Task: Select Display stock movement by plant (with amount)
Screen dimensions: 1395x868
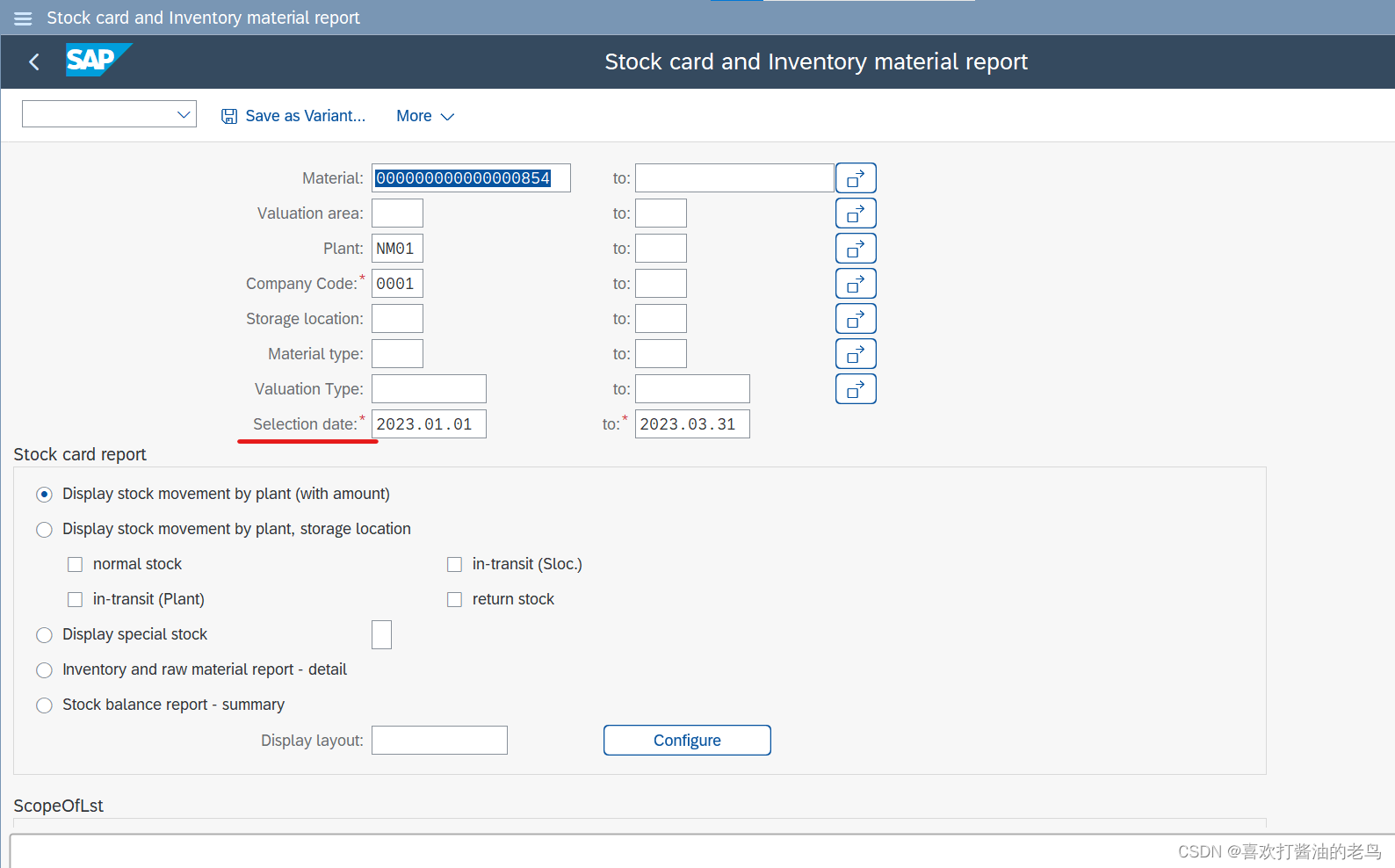Action: pos(44,495)
